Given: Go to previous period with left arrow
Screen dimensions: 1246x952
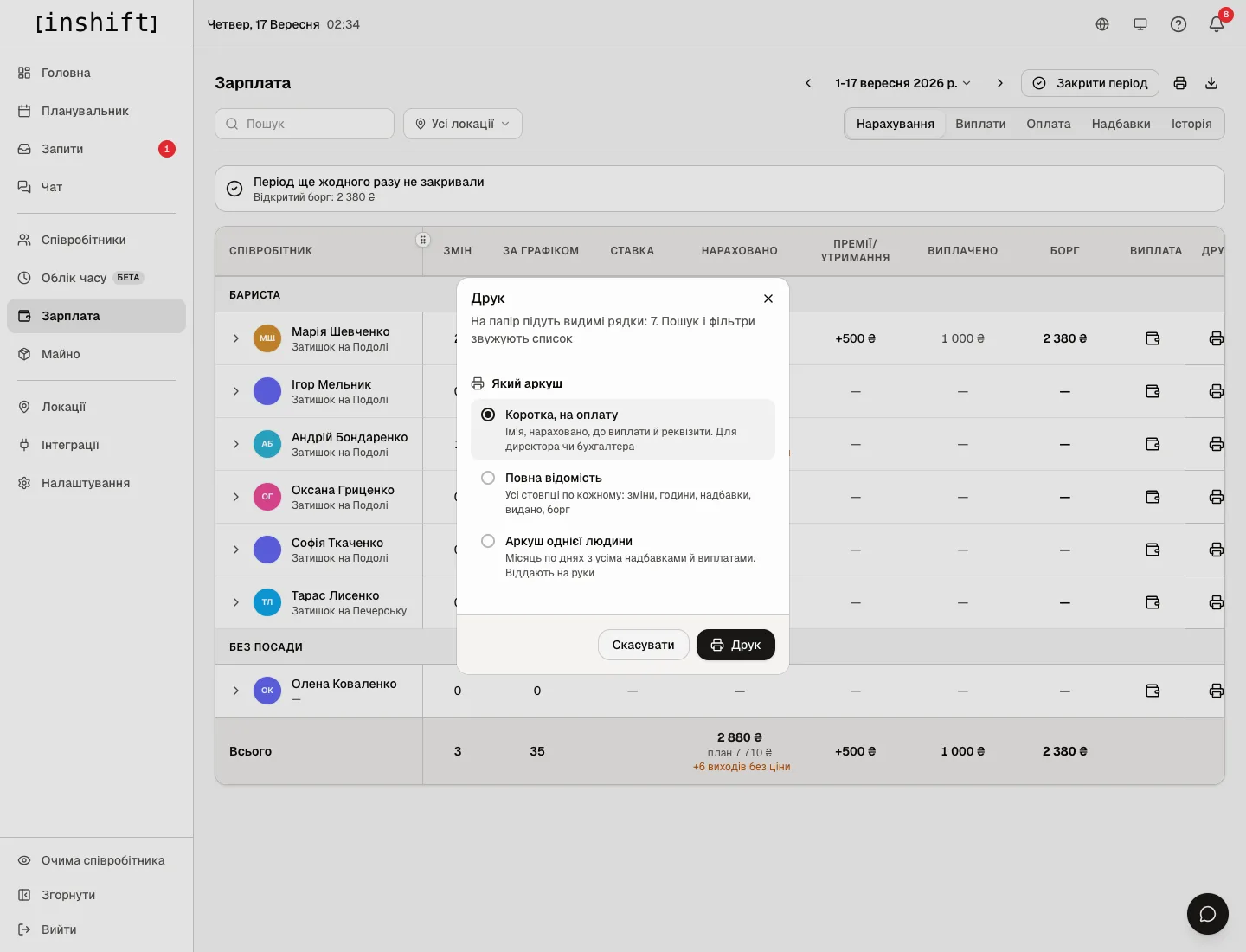Looking at the screenshot, I should click(808, 83).
